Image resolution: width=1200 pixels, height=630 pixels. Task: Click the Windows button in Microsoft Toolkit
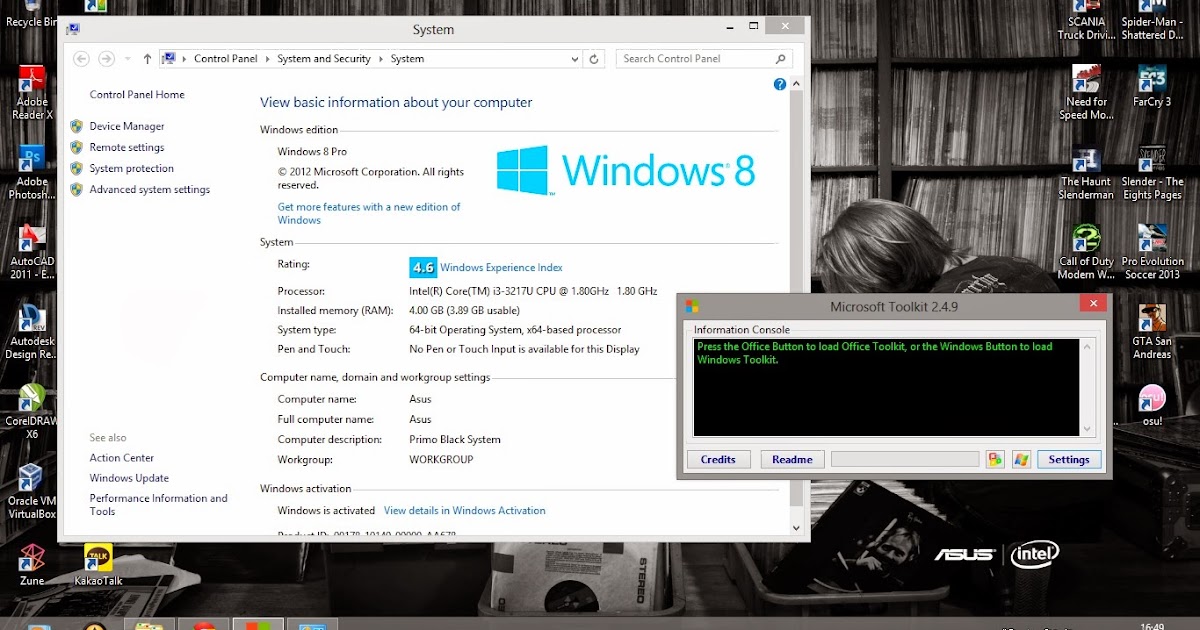(1021, 459)
